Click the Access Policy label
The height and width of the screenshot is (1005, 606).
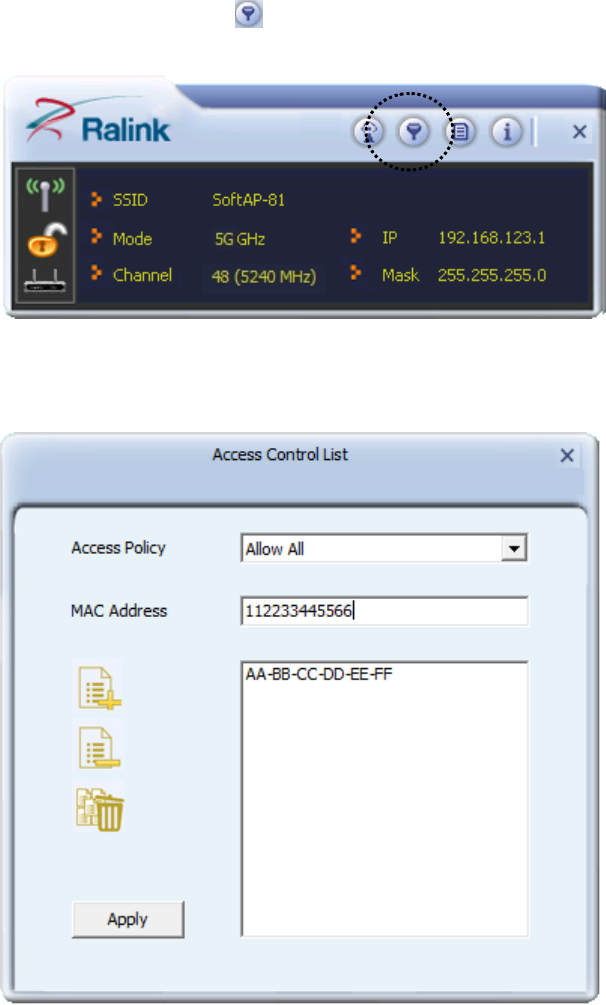pos(119,548)
